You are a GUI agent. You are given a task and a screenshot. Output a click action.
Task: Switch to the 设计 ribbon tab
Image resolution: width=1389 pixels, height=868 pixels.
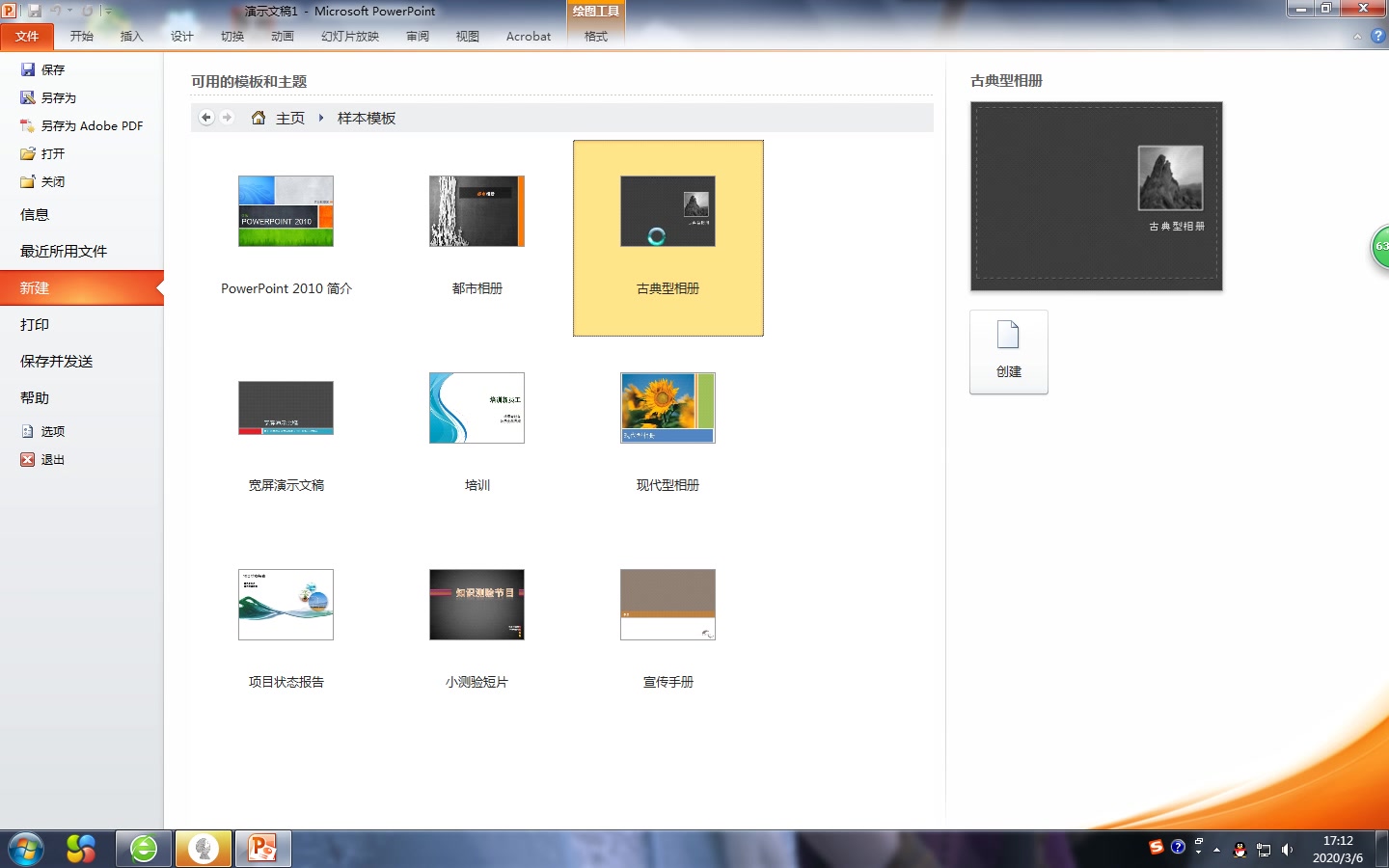[182, 37]
